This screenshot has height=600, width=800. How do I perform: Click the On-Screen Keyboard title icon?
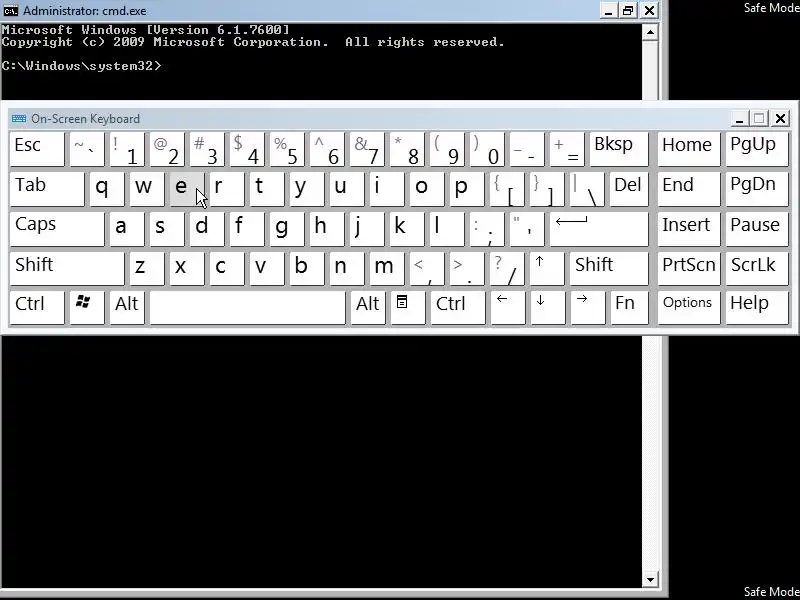point(19,119)
